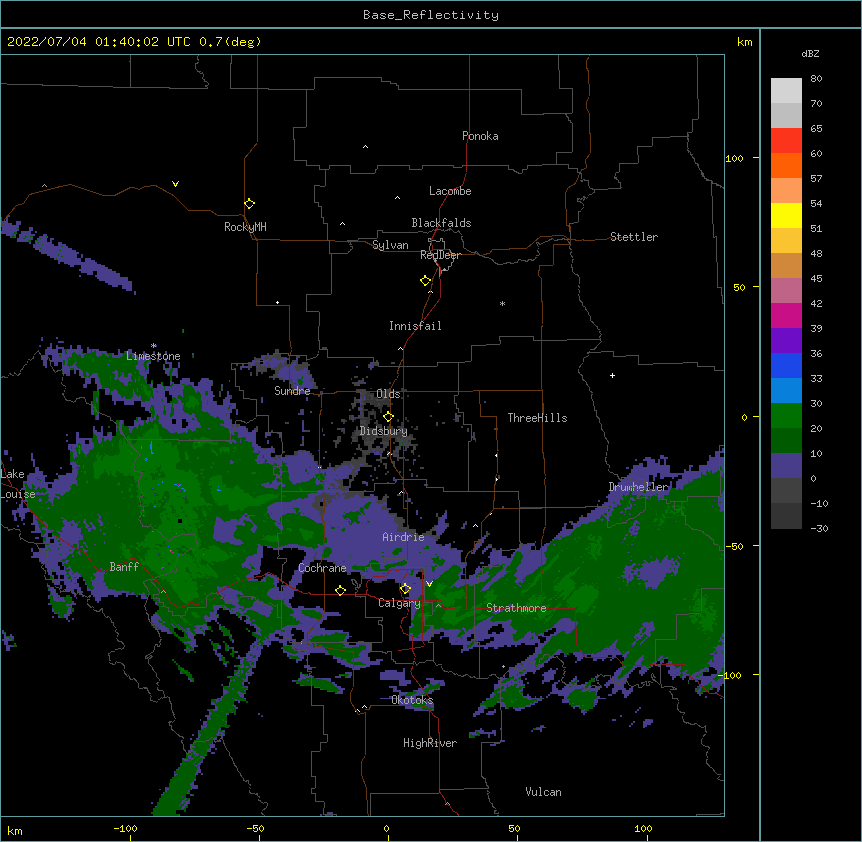This screenshot has height=842, width=862.
Task: Select the bright yellow 54 dBZ legend swatch
Action: click(786, 215)
